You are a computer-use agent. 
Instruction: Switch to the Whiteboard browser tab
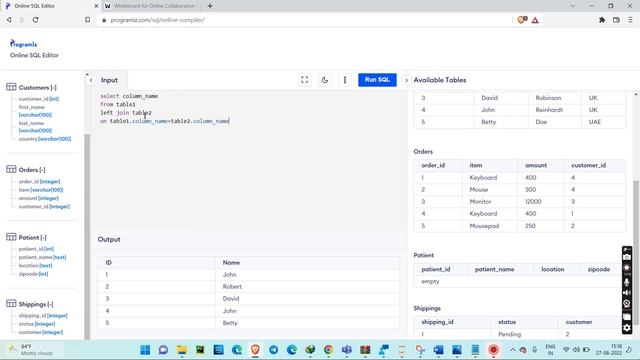pos(151,6)
